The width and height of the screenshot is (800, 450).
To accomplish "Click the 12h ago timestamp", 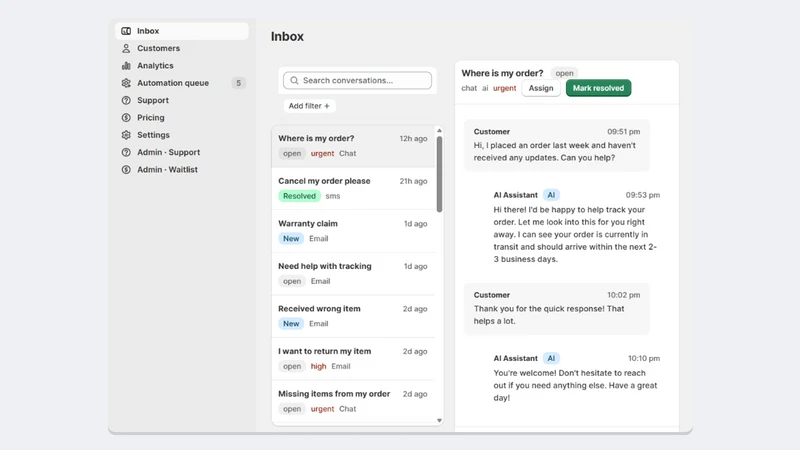I will coord(413,139).
